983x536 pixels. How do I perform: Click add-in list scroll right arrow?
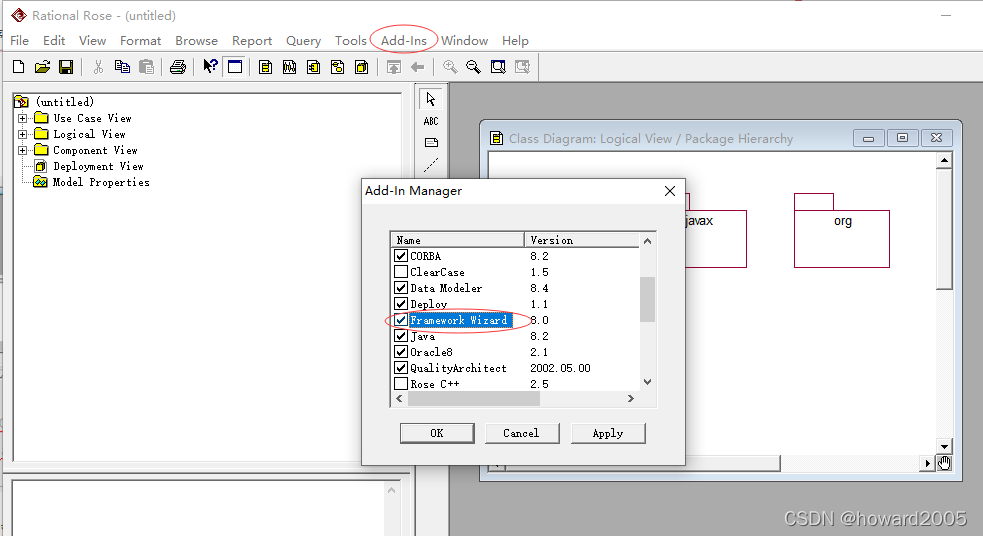click(631, 399)
